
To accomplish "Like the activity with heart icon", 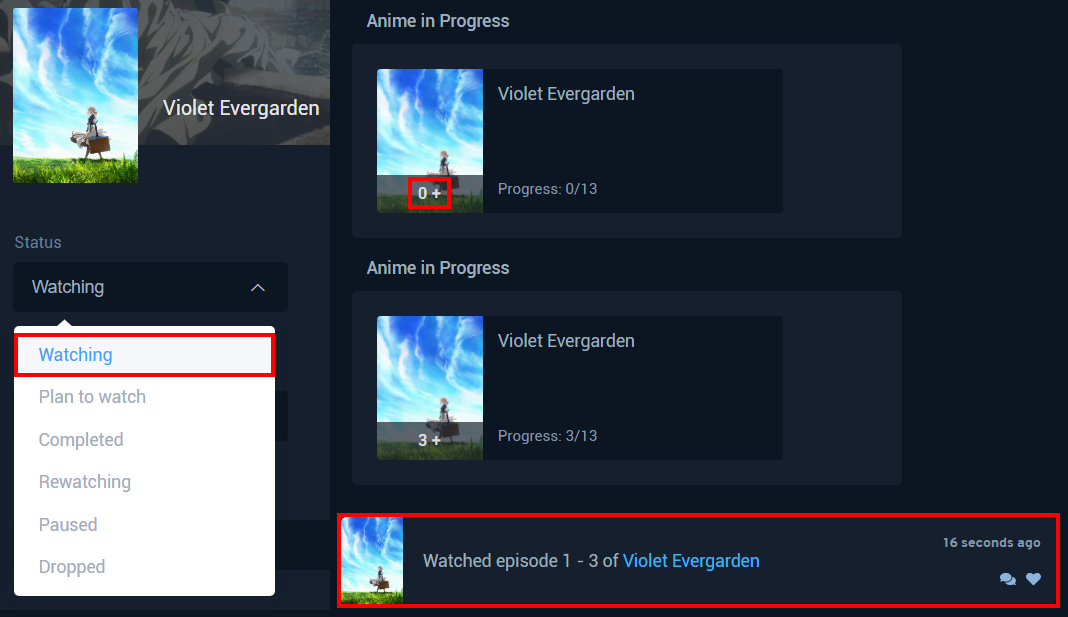I will (1033, 579).
